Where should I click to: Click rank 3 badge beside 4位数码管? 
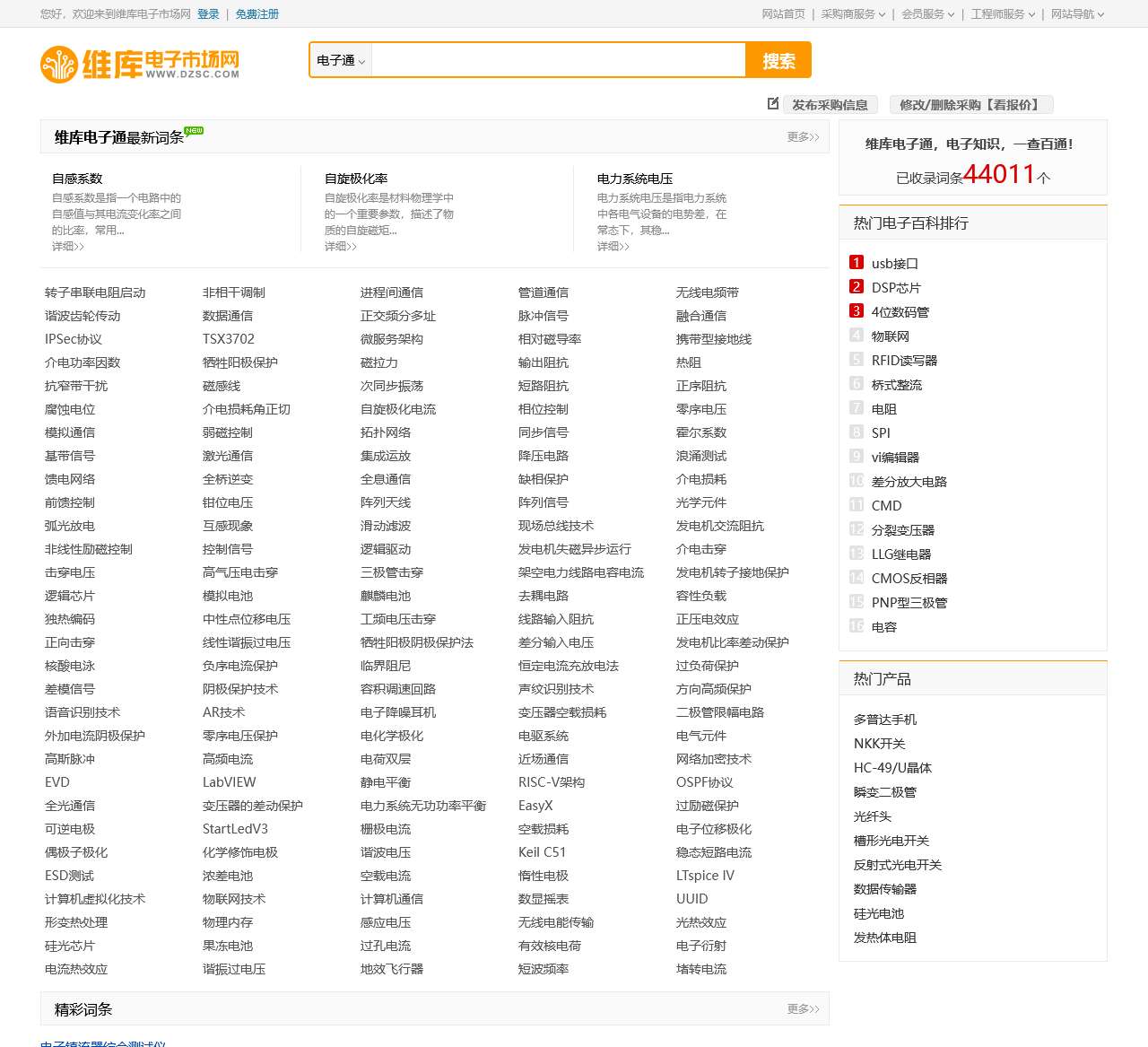(857, 311)
